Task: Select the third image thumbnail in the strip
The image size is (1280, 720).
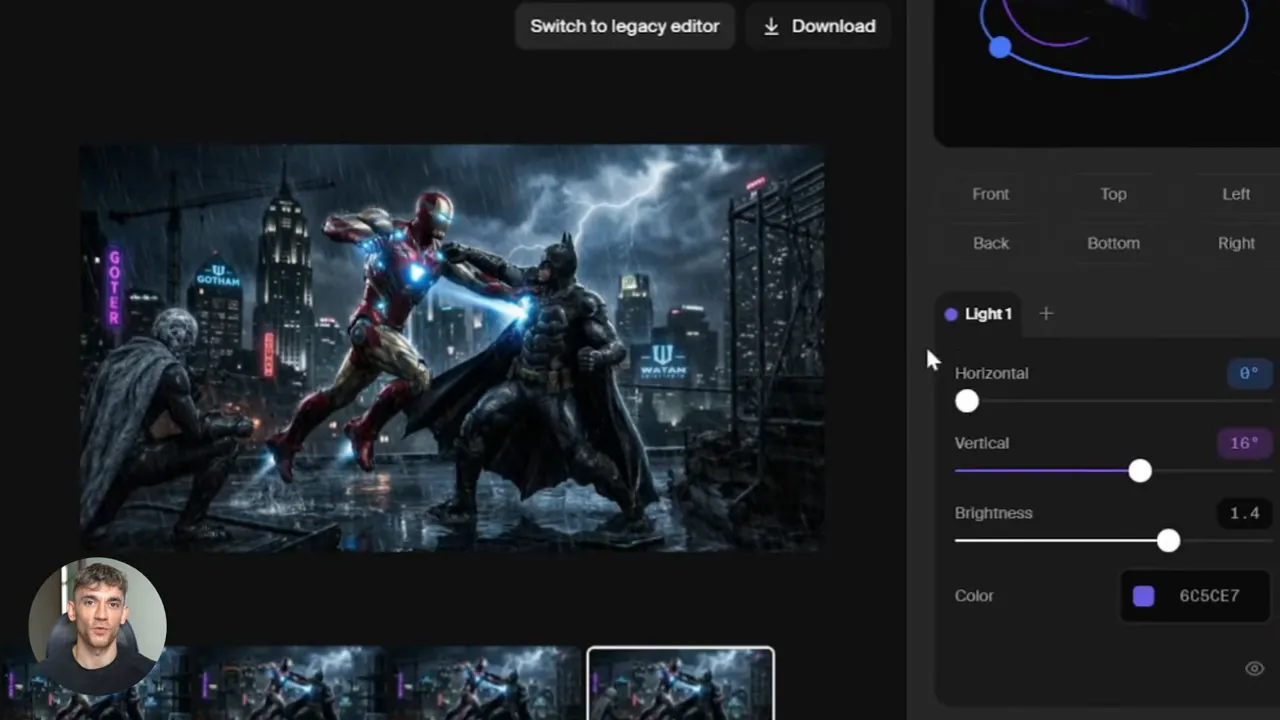Action: click(485, 684)
